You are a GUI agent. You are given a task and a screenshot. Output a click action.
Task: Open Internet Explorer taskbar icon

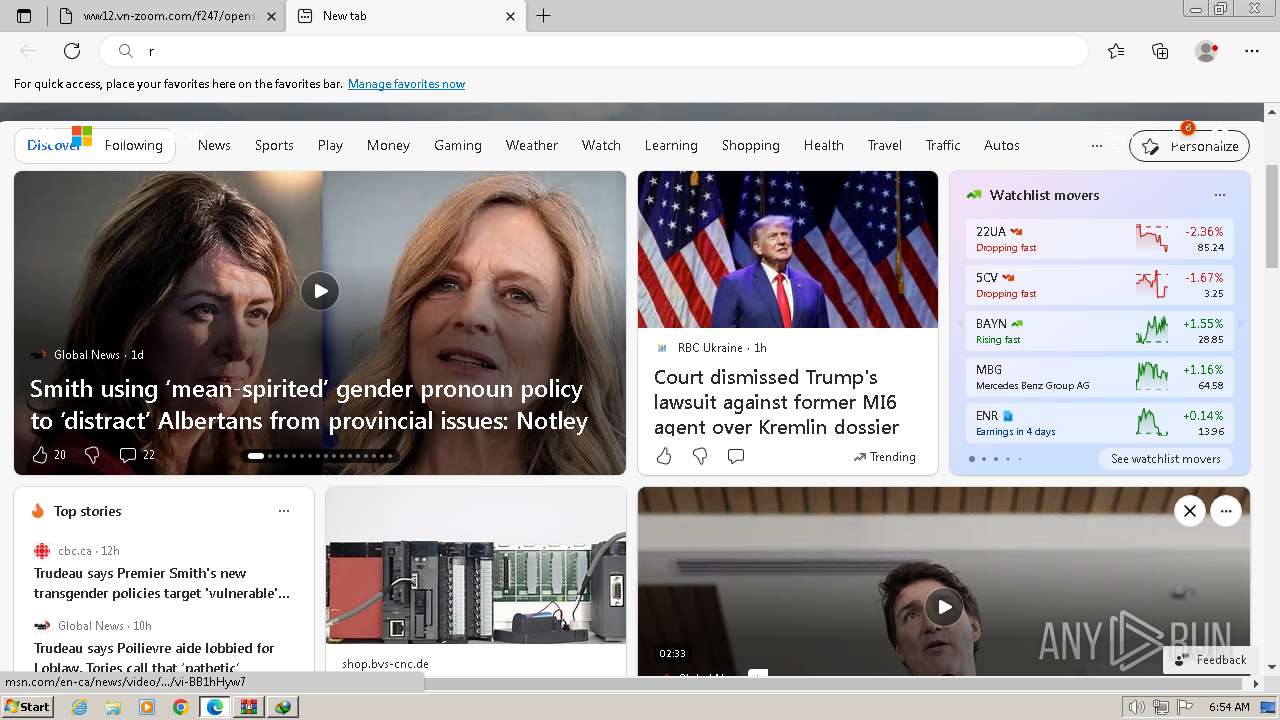tap(79, 707)
